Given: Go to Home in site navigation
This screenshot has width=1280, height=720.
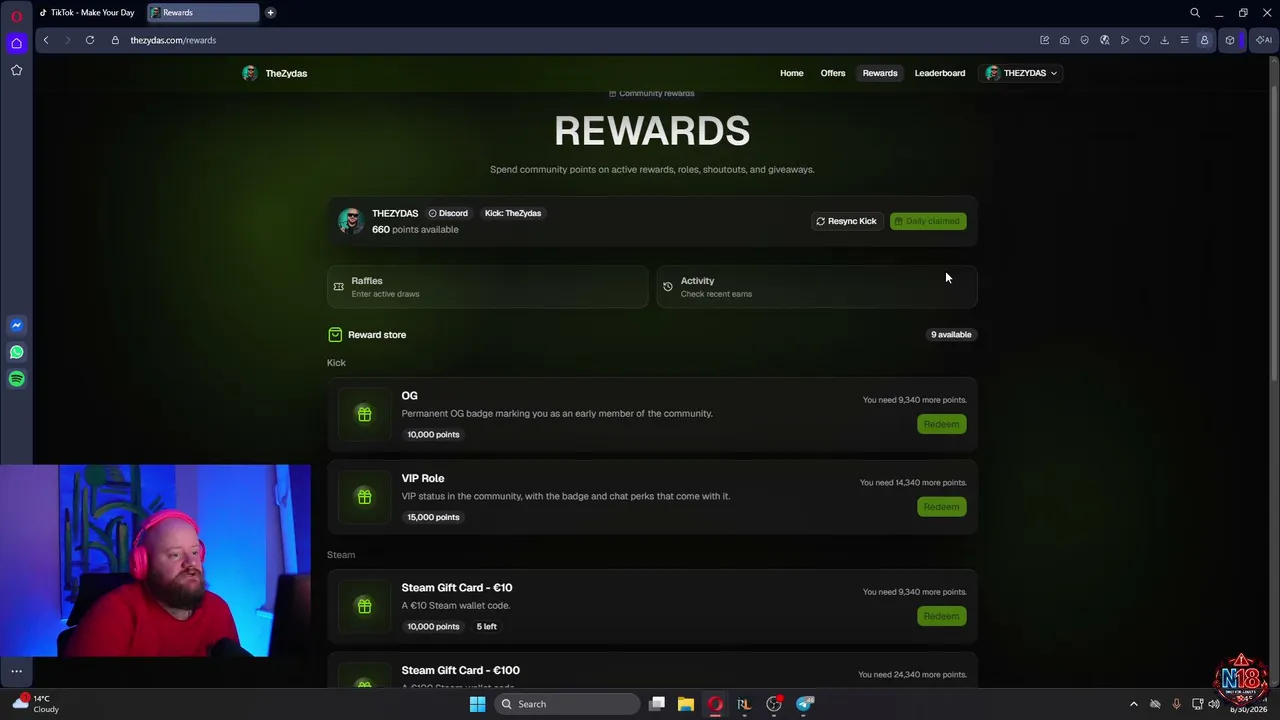Looking at the screenshot, I should coord(792,73).
